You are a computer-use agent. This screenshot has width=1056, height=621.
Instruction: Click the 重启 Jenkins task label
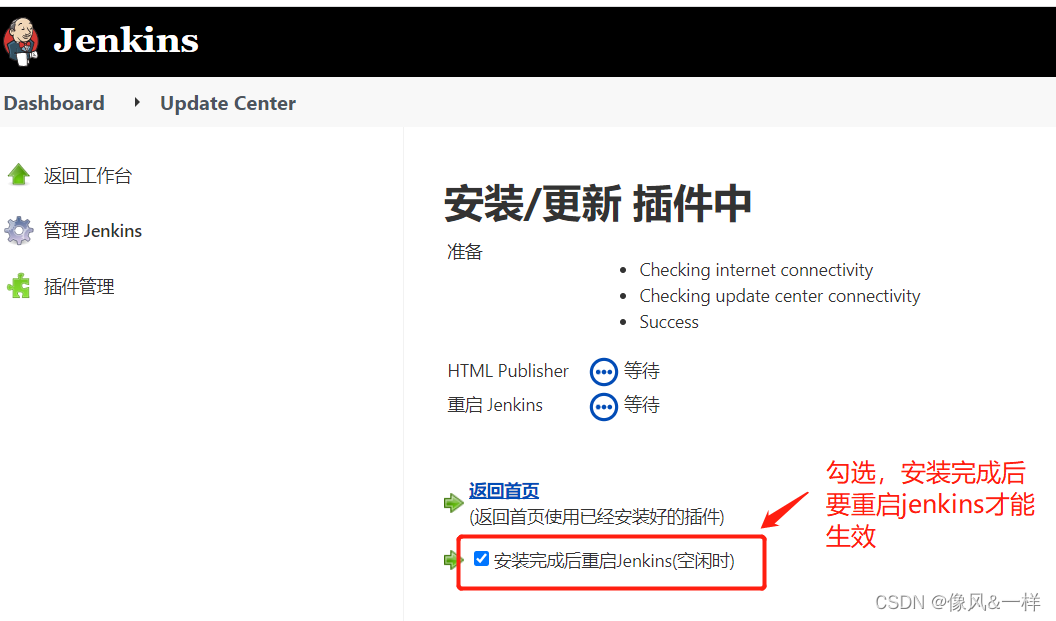click(495, 405)
